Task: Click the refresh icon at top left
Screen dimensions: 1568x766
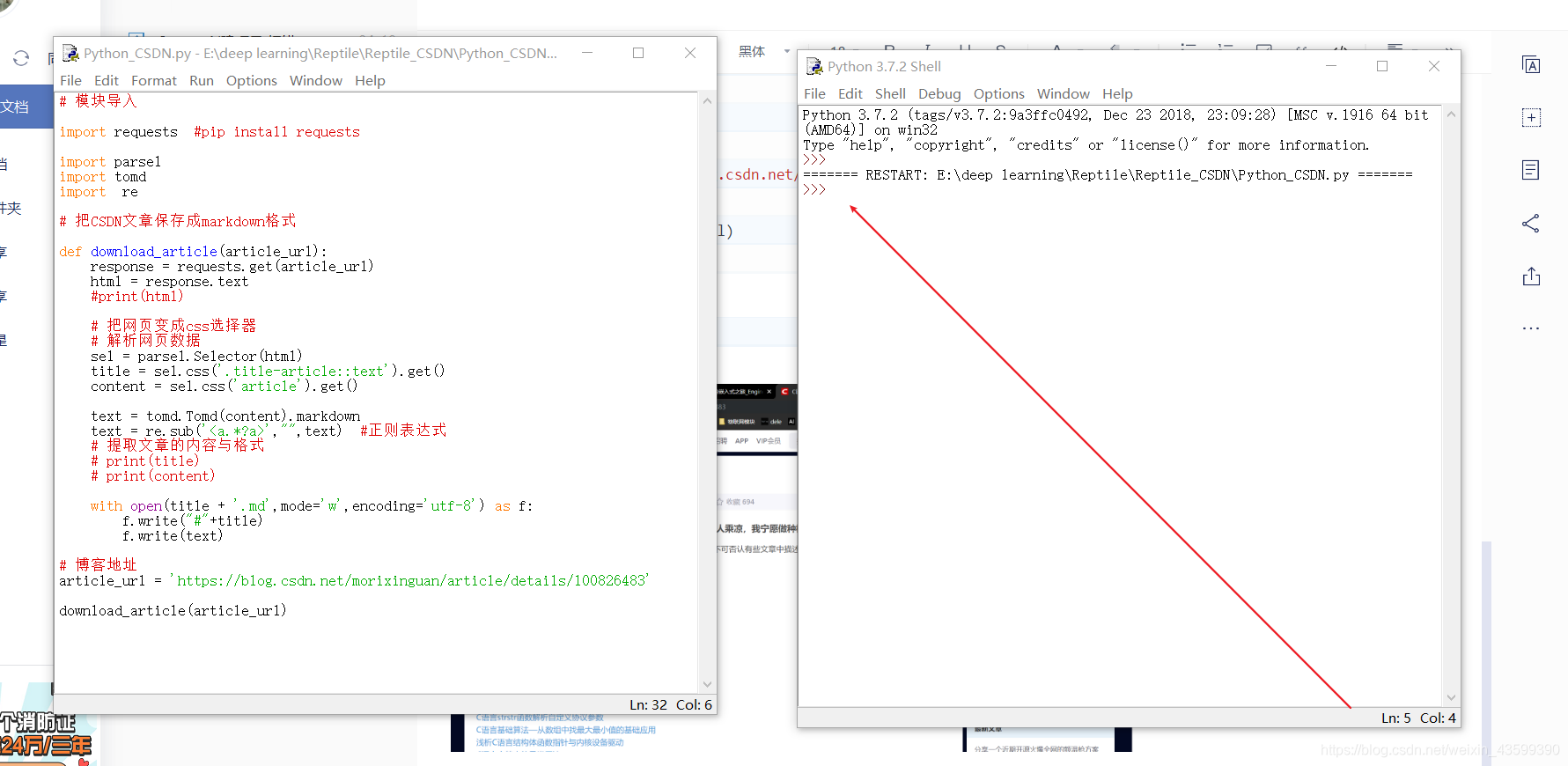Action: tap(21, 58)
